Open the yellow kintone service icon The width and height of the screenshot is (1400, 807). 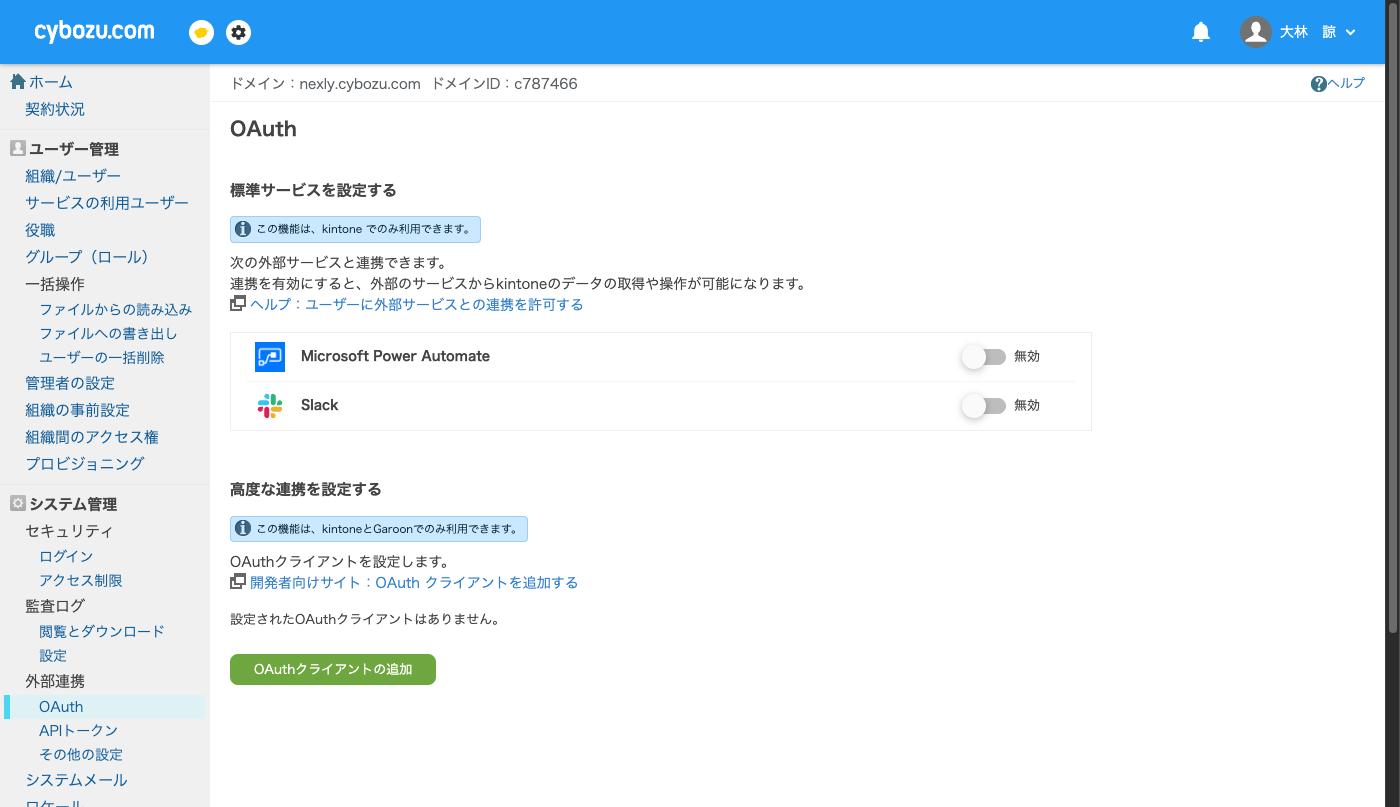201,32
